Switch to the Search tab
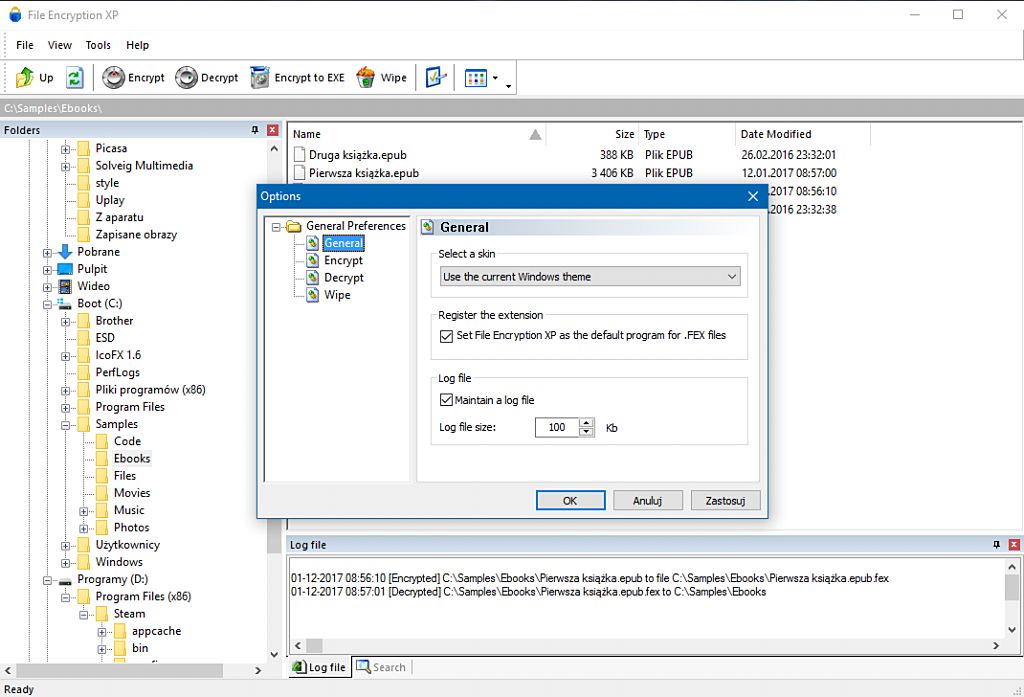This screenshot has width=1024, height=697. click(x=381, y=667)
